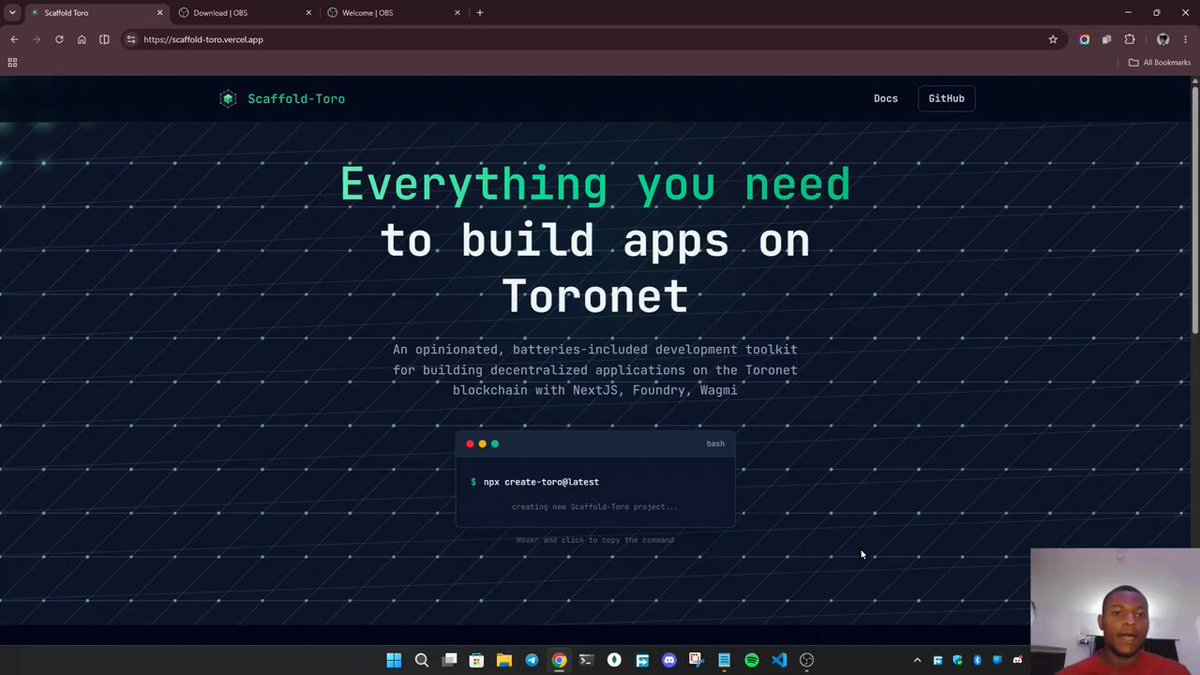Open a new browser tab
The height and width of the screenshot is (675, 1200).
coord(480,13)
